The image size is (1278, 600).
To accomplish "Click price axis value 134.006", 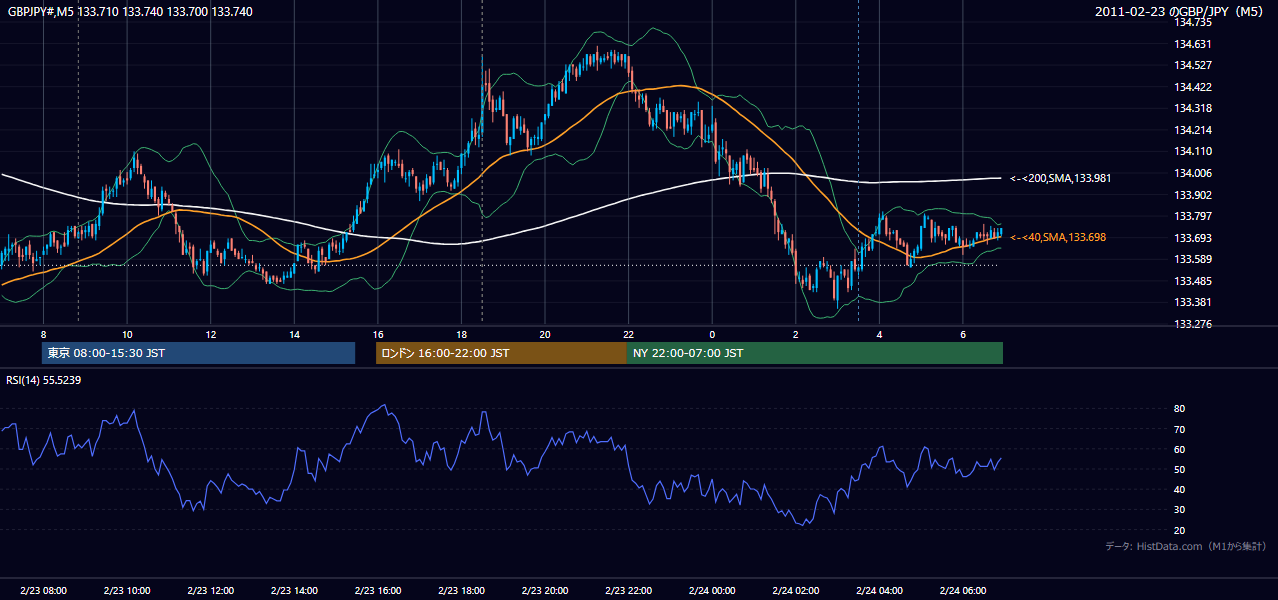I will click(x=1193, y=173).
